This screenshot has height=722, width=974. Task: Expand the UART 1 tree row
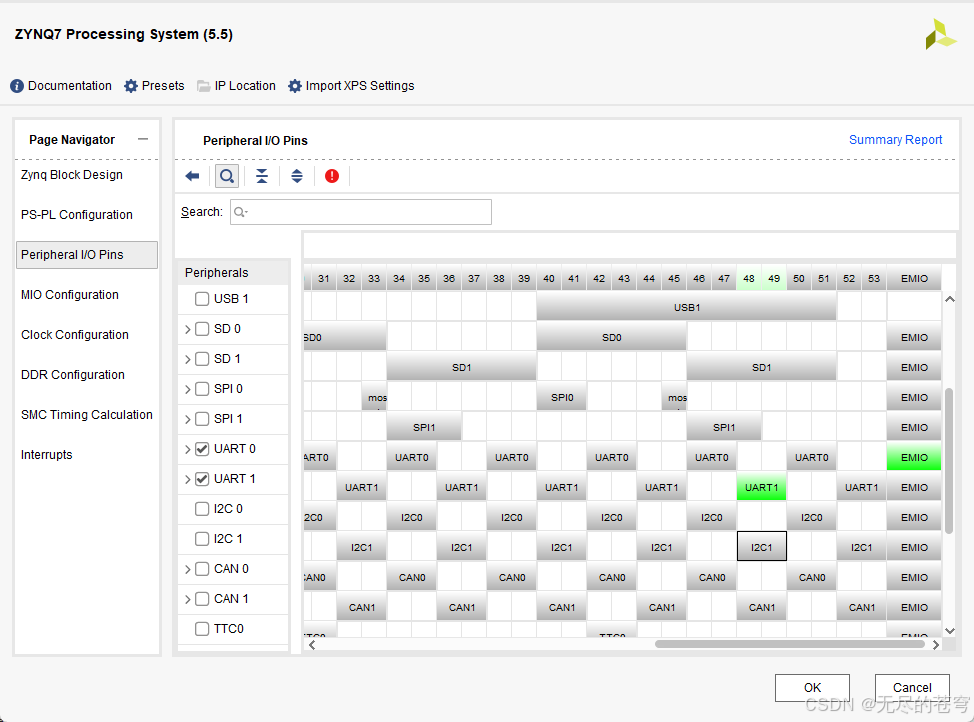188,479
